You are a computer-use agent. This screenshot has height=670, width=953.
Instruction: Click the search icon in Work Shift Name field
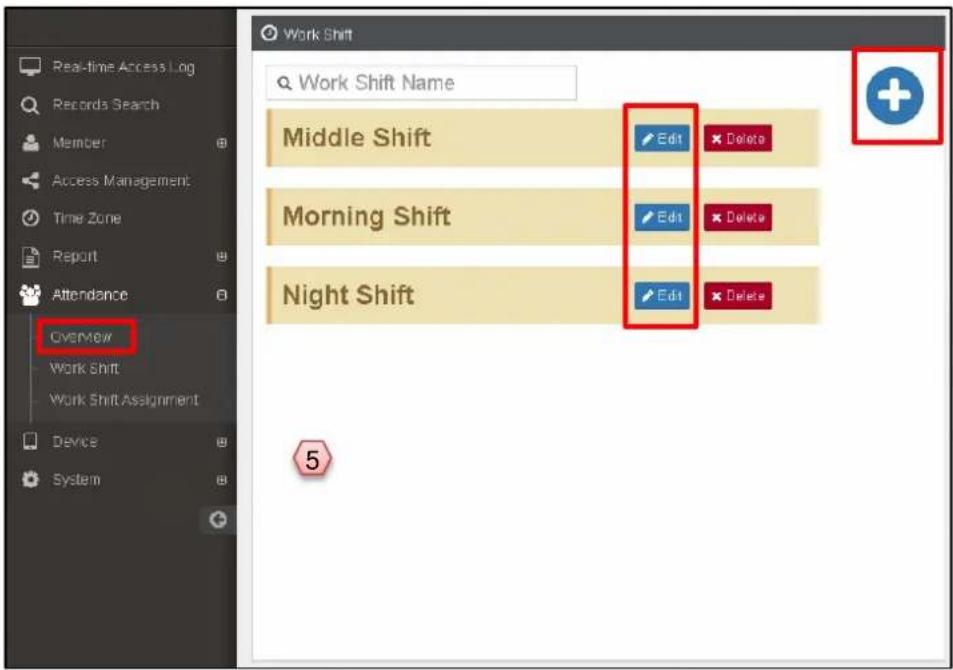[284, 83]
